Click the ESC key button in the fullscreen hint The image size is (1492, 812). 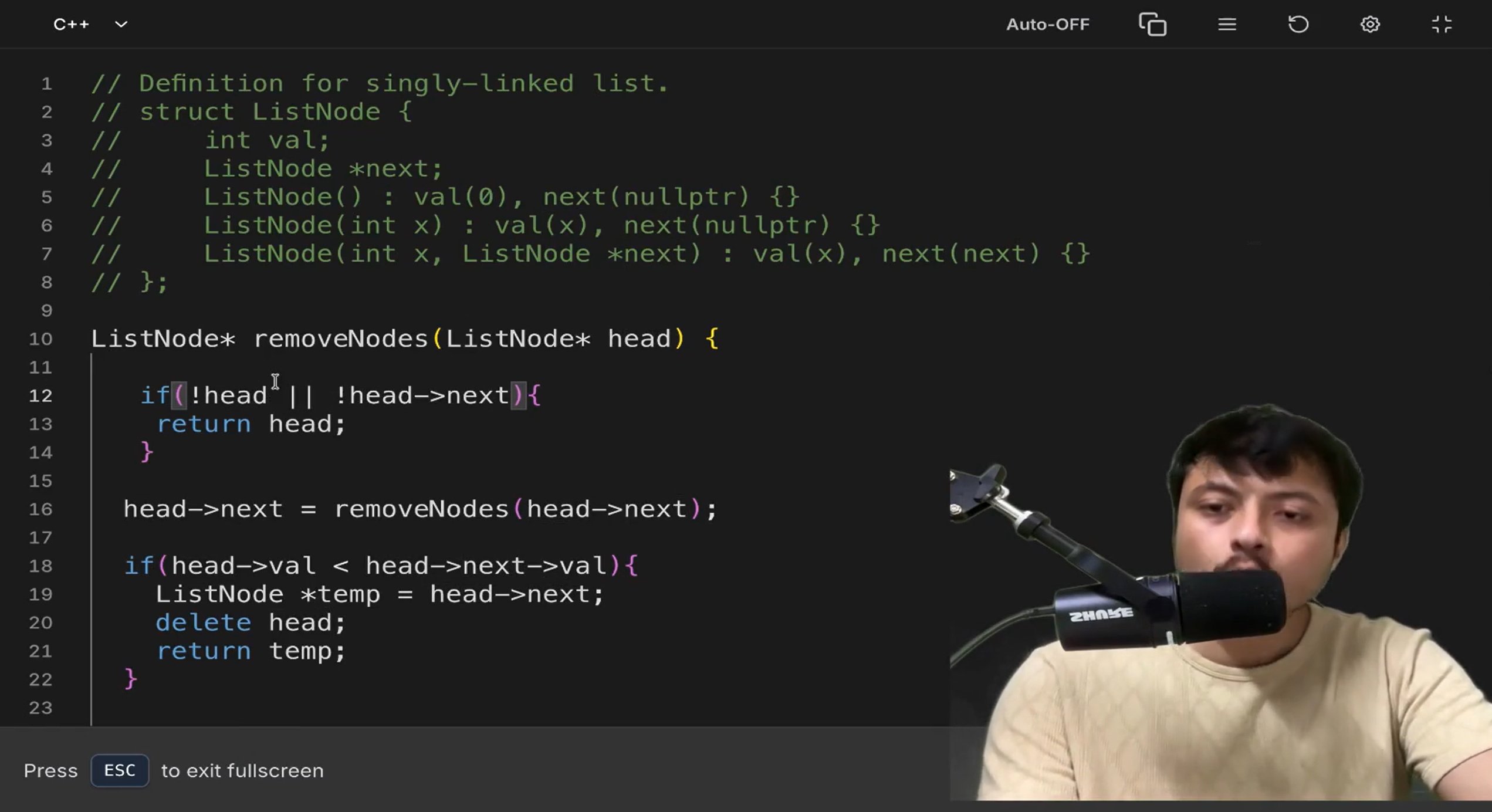coord(120,770)
